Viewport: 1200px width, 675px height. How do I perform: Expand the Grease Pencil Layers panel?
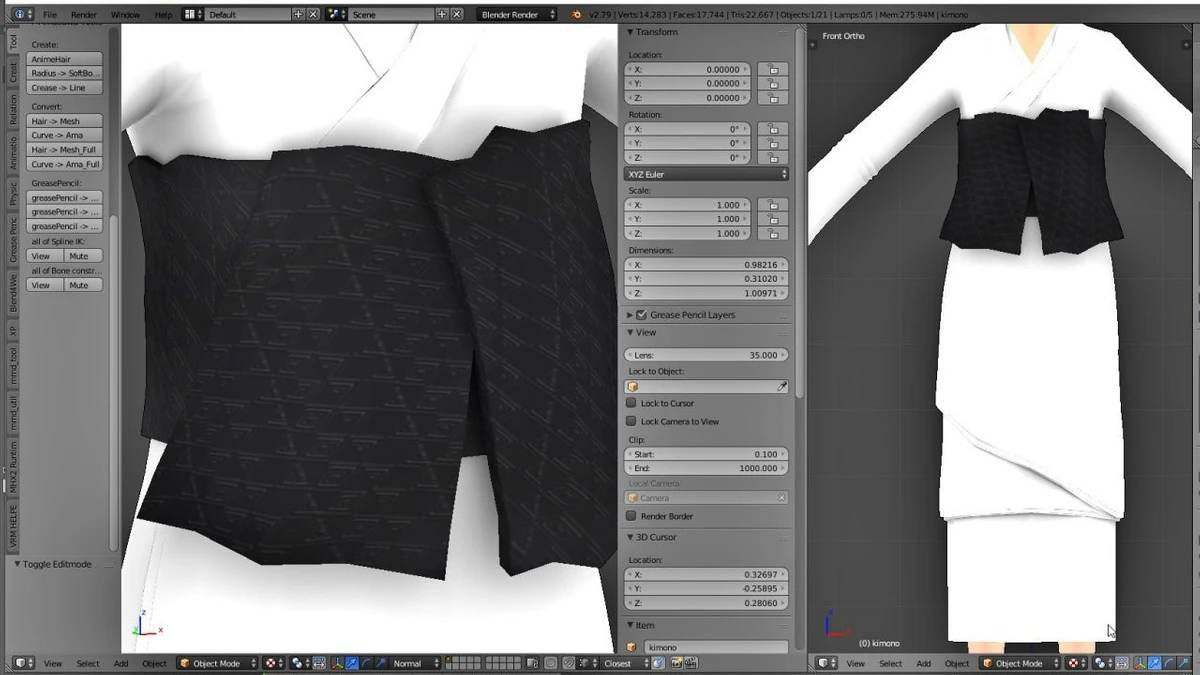pyautogui.click(x=630, y=315)
